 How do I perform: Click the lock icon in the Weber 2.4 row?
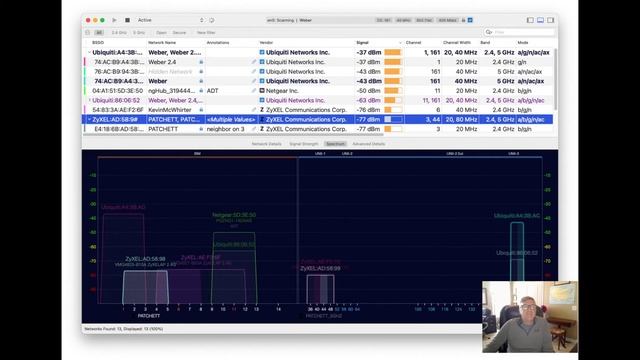201,62
